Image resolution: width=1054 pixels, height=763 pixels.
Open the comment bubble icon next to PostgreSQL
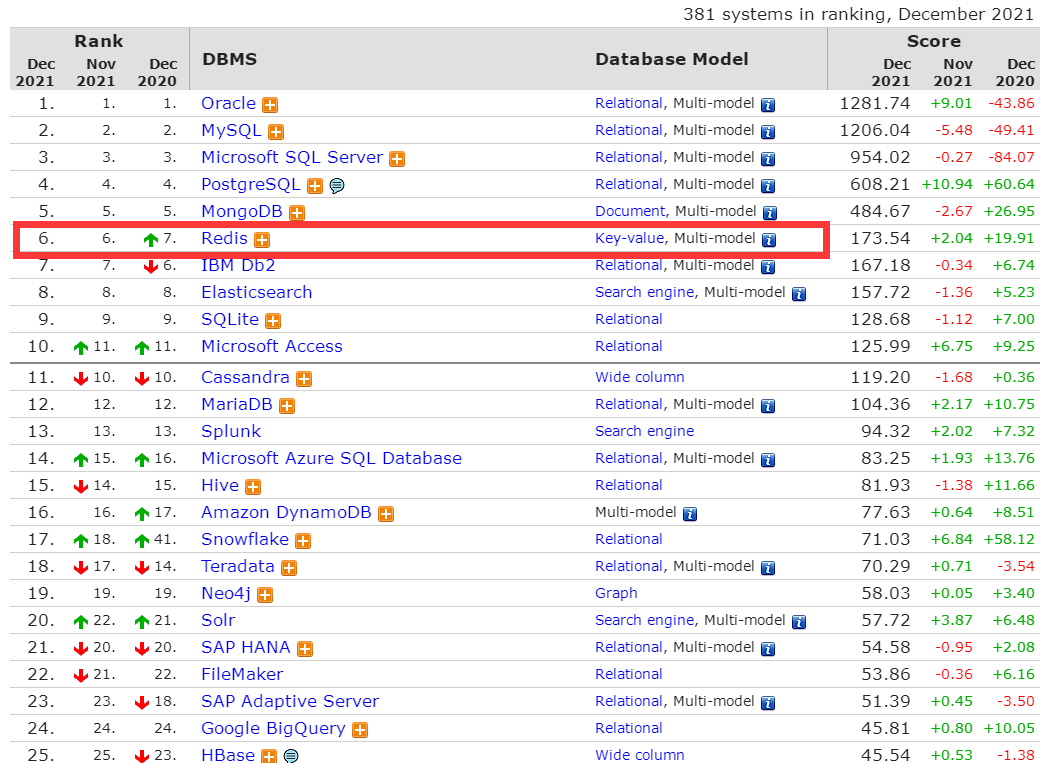(337, 186)
